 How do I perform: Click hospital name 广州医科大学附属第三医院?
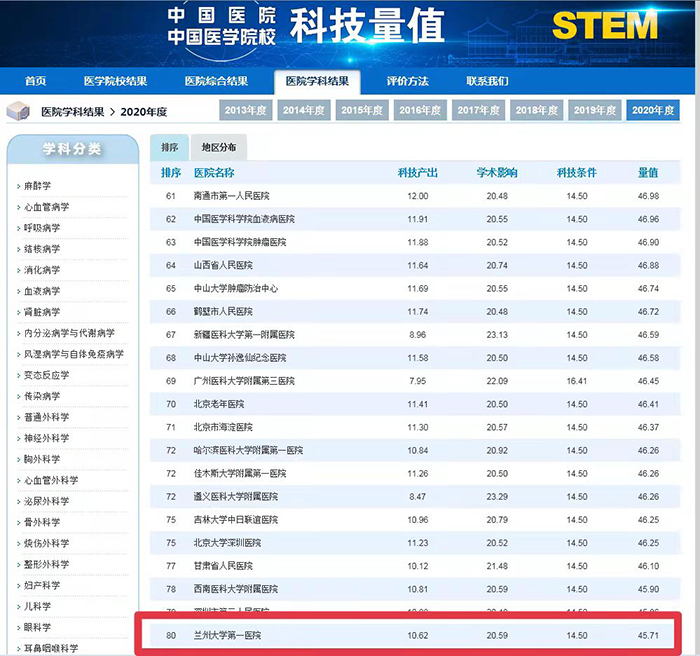tap(244, 381)
